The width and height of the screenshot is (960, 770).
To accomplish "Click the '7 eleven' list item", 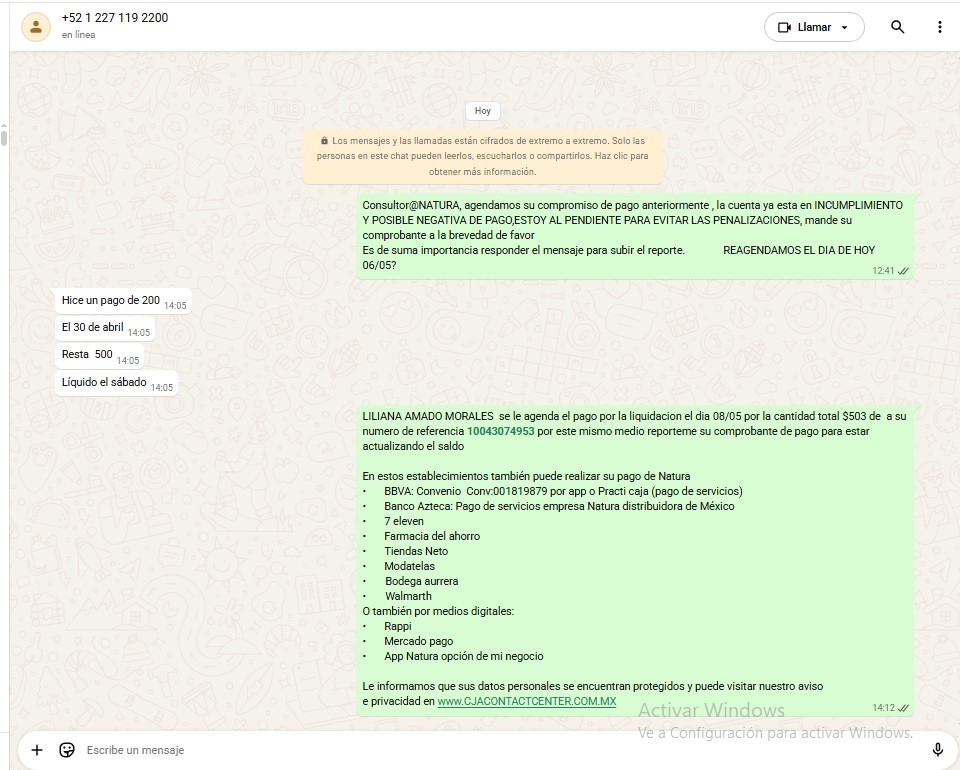I will click(403, 521).
